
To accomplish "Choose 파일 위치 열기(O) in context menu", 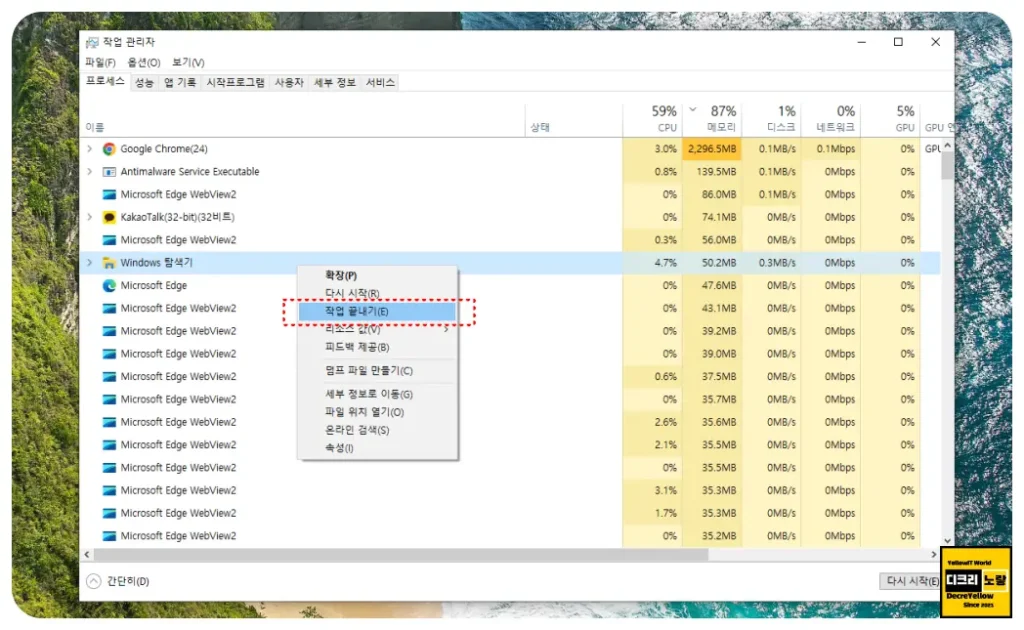I will 377,412.
